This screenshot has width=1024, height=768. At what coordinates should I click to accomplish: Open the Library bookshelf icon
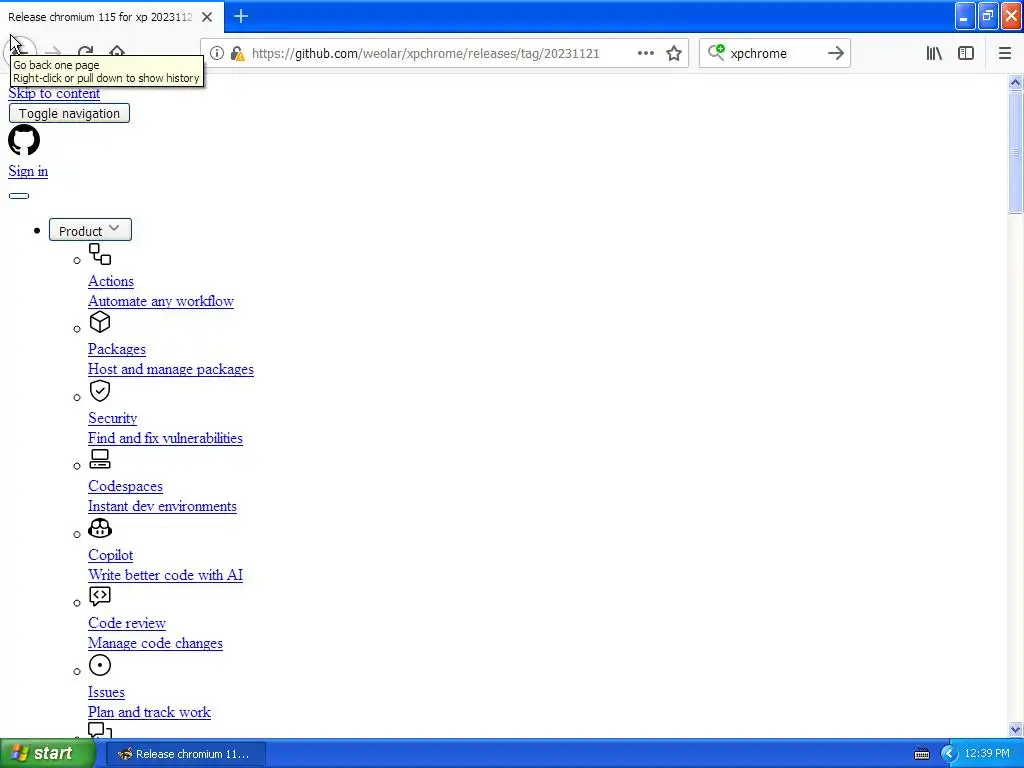pyautogui.click(x=934, y=54)
